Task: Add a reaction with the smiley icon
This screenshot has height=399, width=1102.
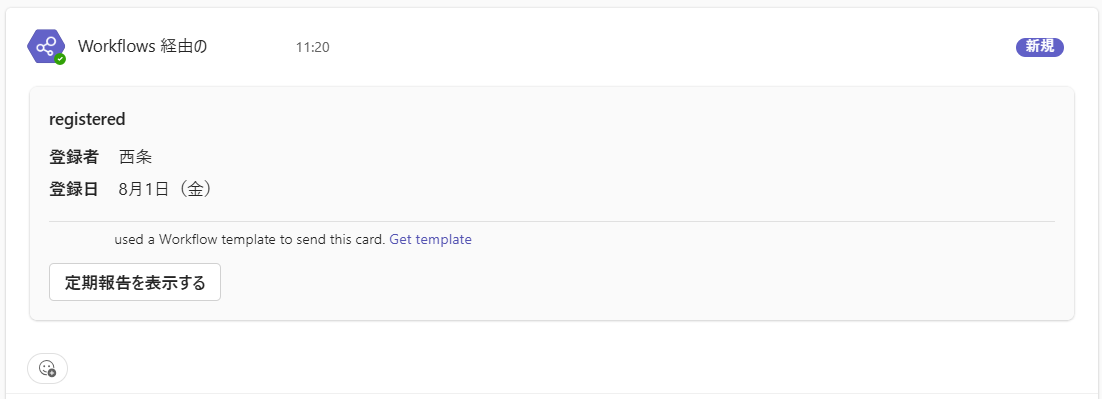Action: 47,368
